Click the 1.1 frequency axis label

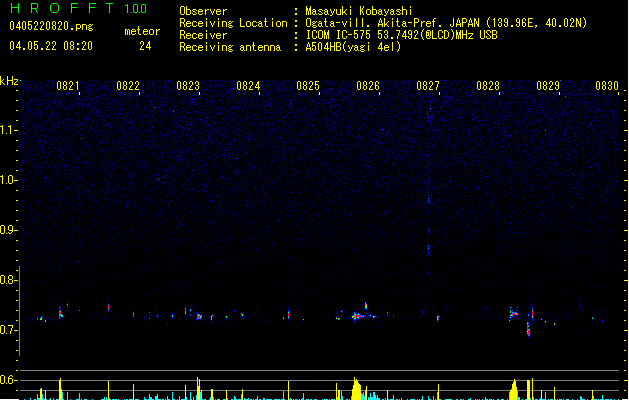click(x=8, y=130)
